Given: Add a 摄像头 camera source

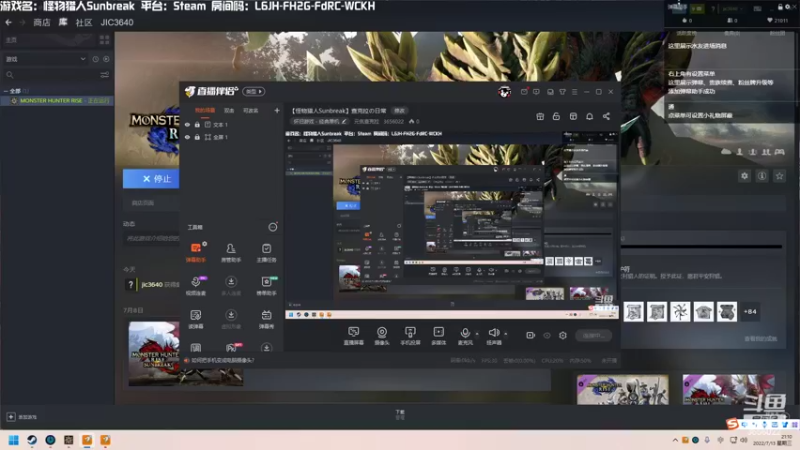Looking at the screenshot, I should 382,336.
